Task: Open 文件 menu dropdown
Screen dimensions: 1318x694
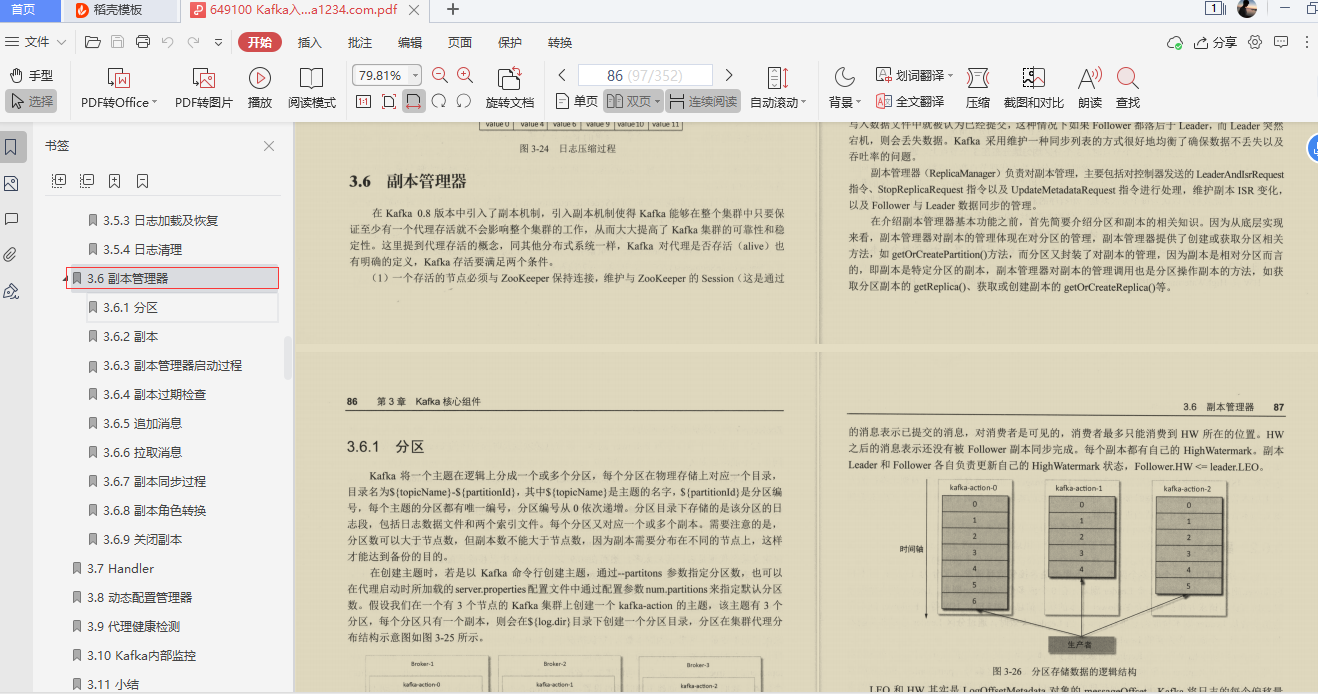Action: click(37, 42)
